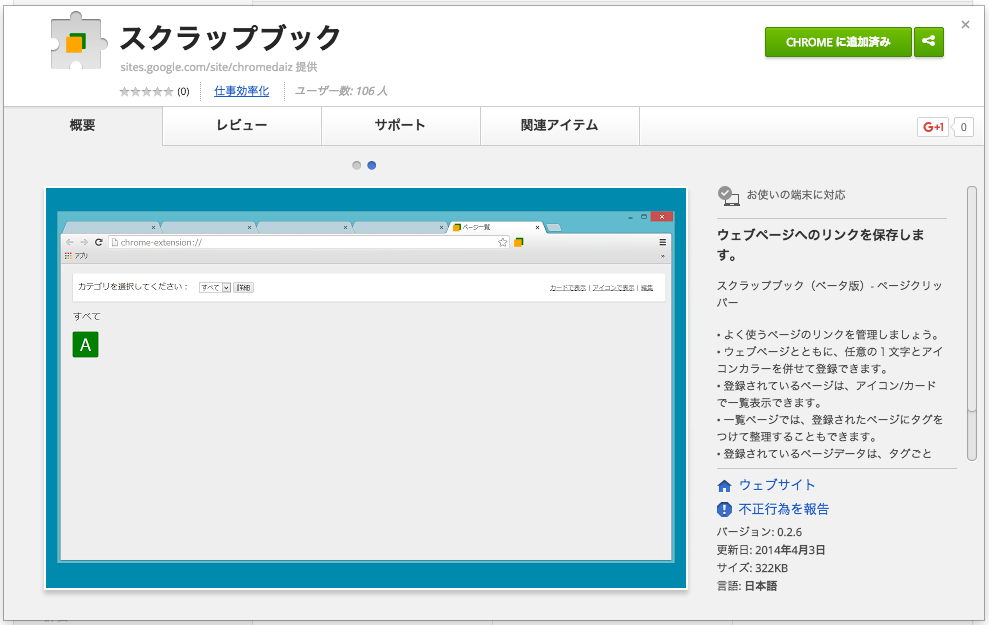The image size is (989, 625).
Task: Click the 不正行為を報告 link
Action: tap(784, 509)
